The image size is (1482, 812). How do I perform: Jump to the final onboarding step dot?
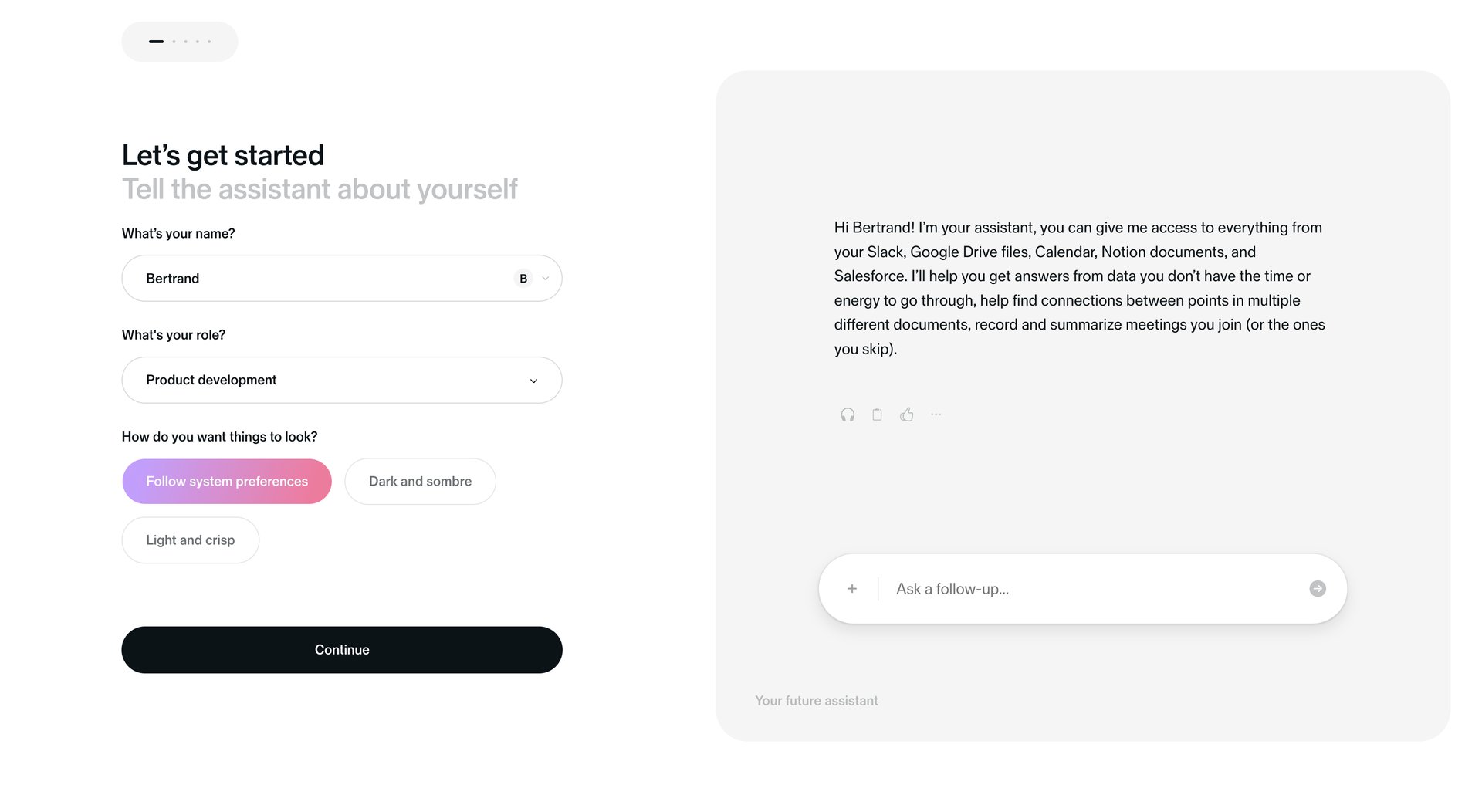208,41
